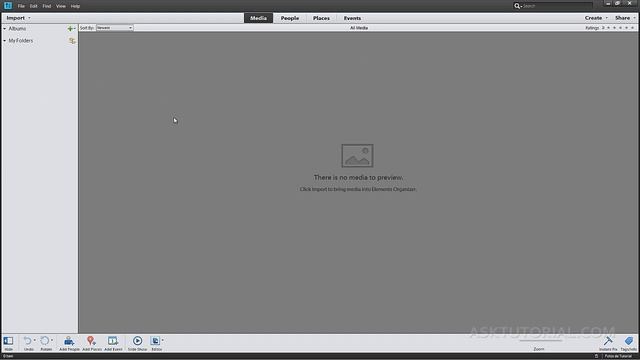Open the Create dropdown

pyautogui.click(x=596, y=18)
